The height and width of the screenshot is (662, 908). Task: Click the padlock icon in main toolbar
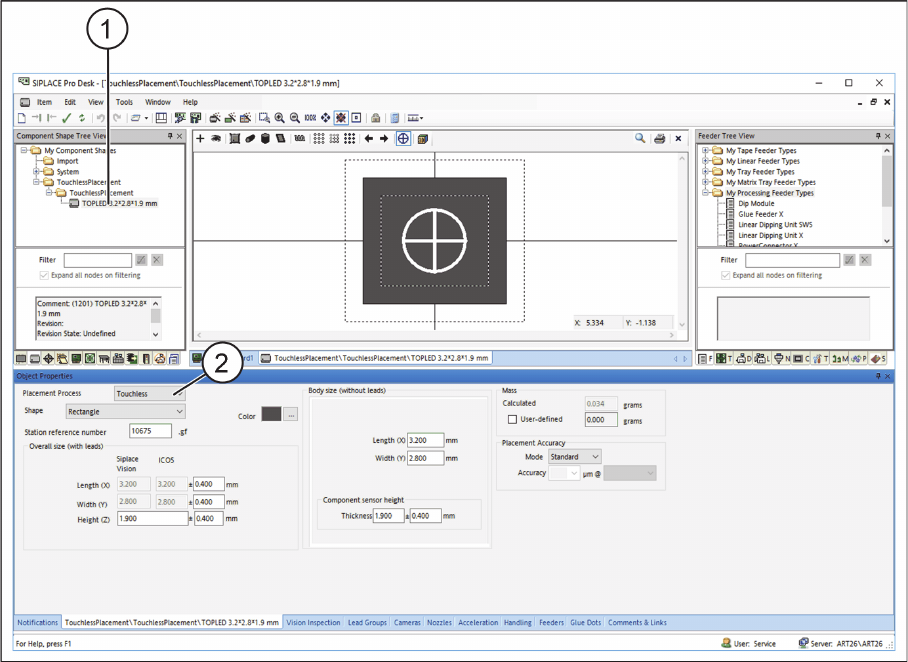[x=375, y=118]
